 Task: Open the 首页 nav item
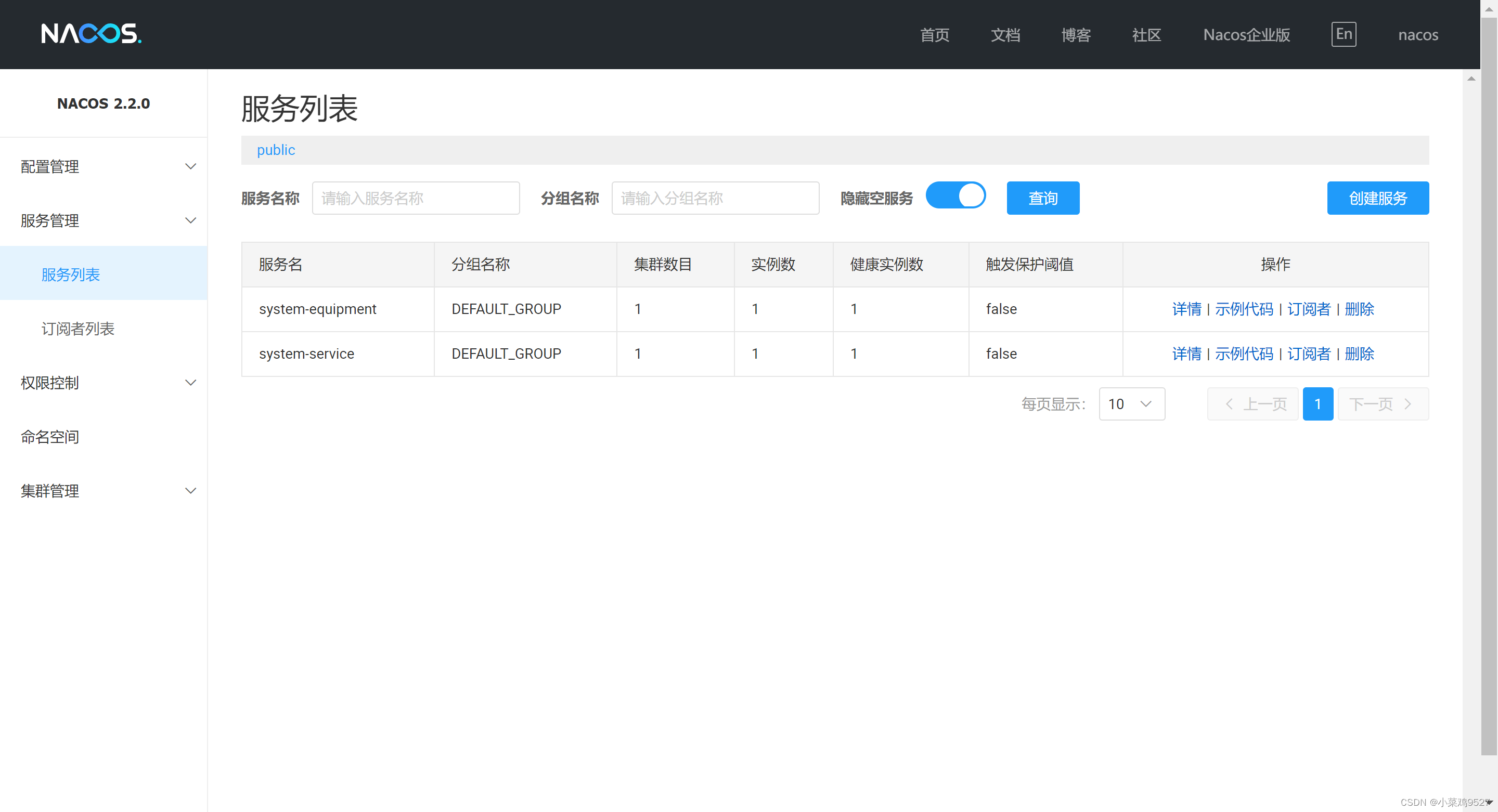tap(935, 35)
